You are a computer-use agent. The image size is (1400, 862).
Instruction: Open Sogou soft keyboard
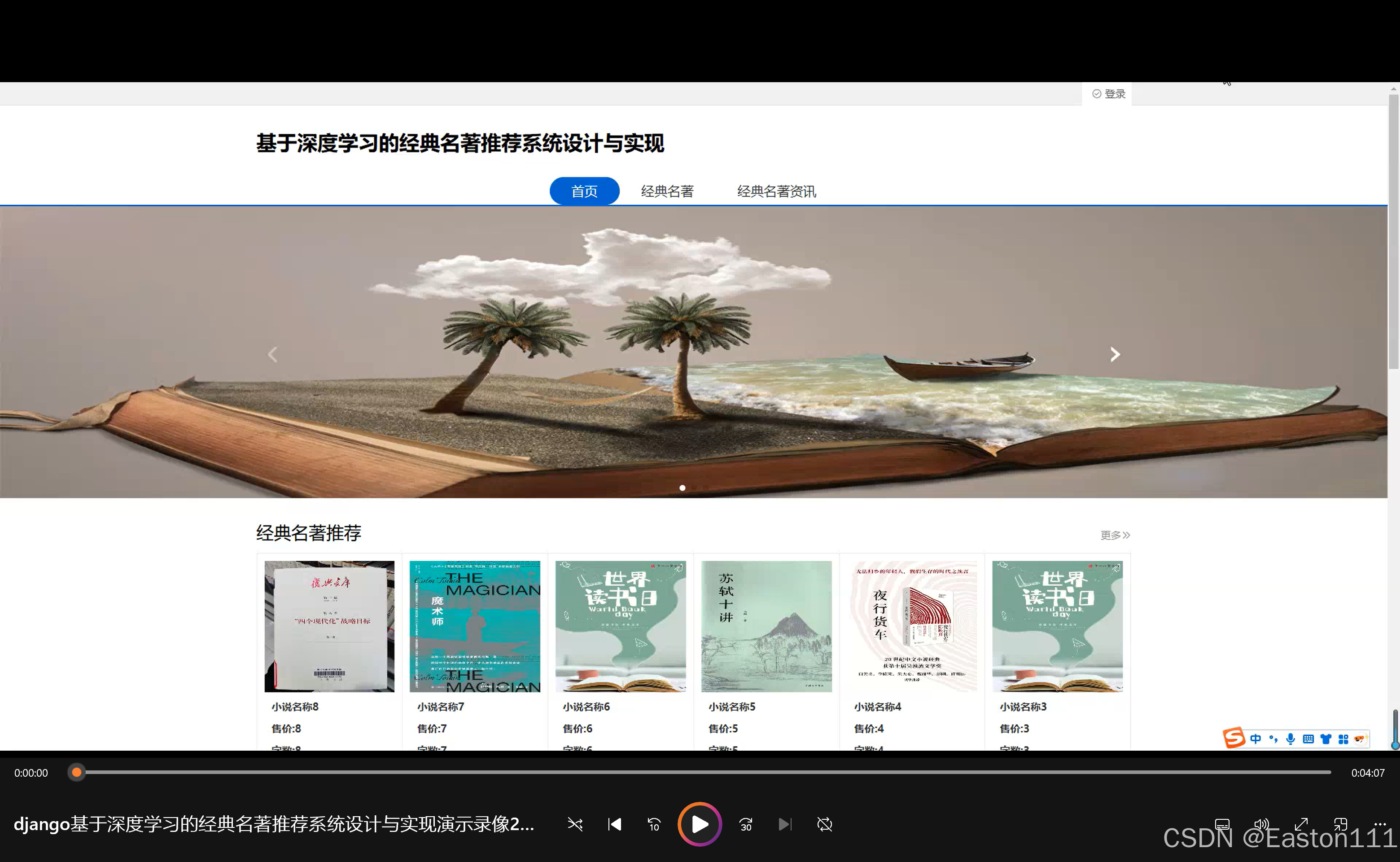pos(1308,739)
